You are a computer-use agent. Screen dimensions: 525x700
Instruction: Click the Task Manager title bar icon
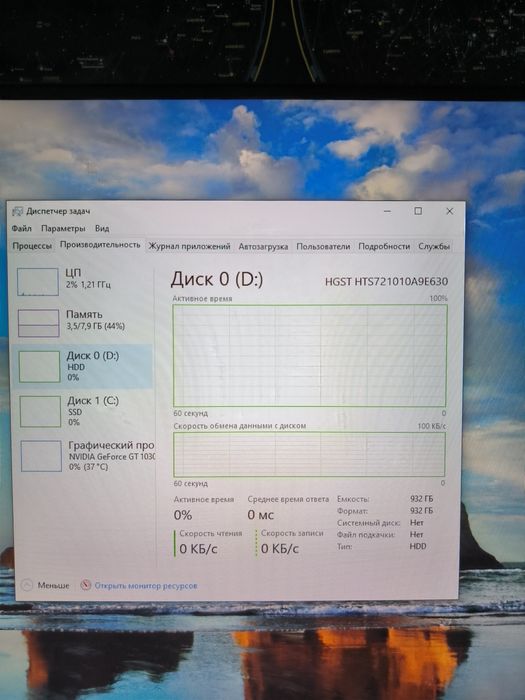pos(17,211)
